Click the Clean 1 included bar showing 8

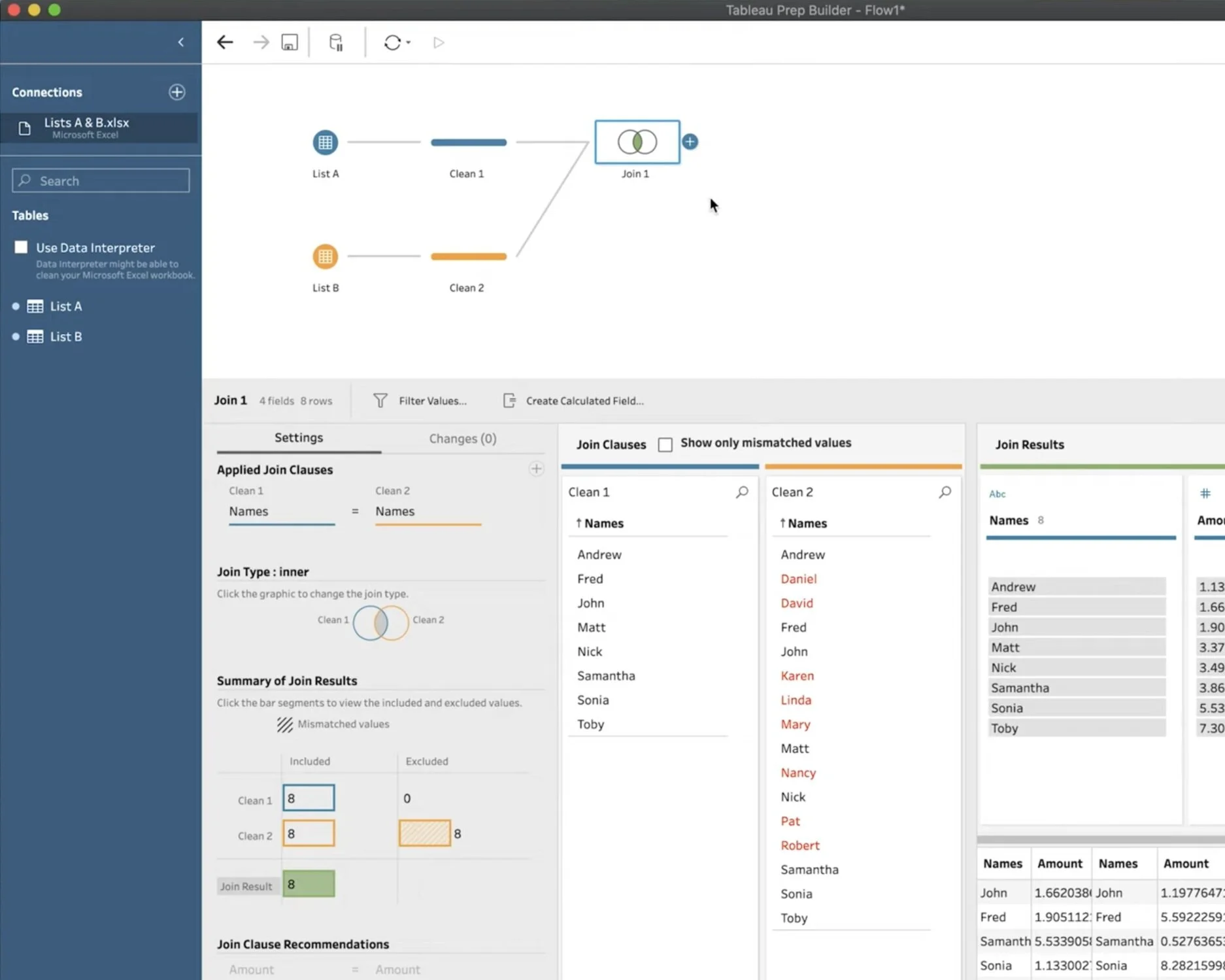(309, 798)
